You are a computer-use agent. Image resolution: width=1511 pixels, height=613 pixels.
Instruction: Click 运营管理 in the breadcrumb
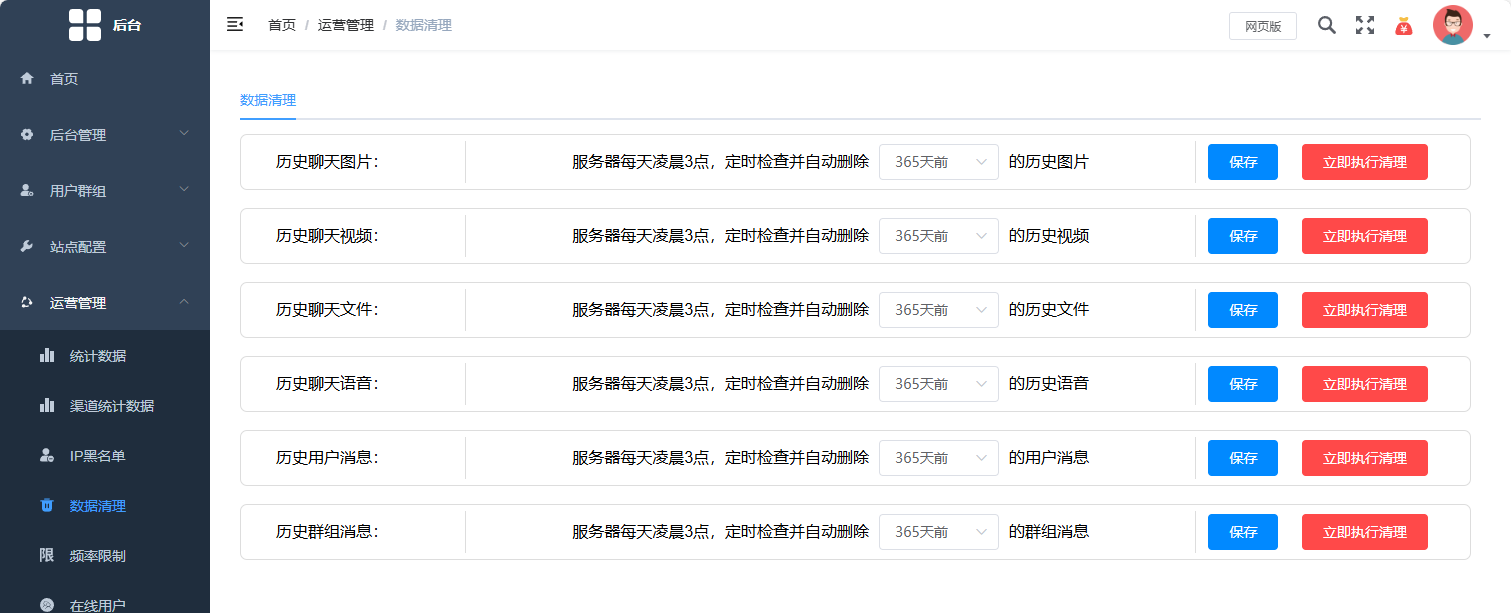[x=345, y=25]
